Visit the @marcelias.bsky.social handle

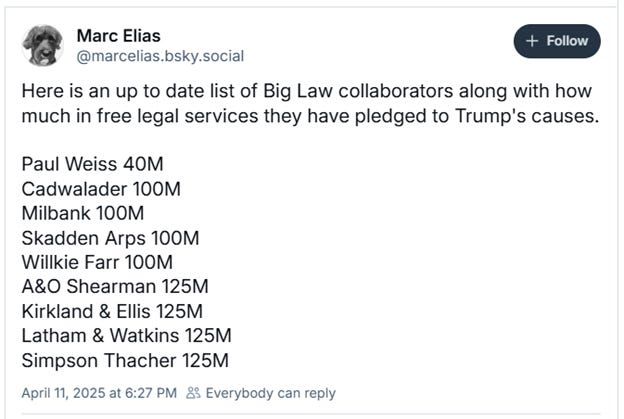point(160,56)
